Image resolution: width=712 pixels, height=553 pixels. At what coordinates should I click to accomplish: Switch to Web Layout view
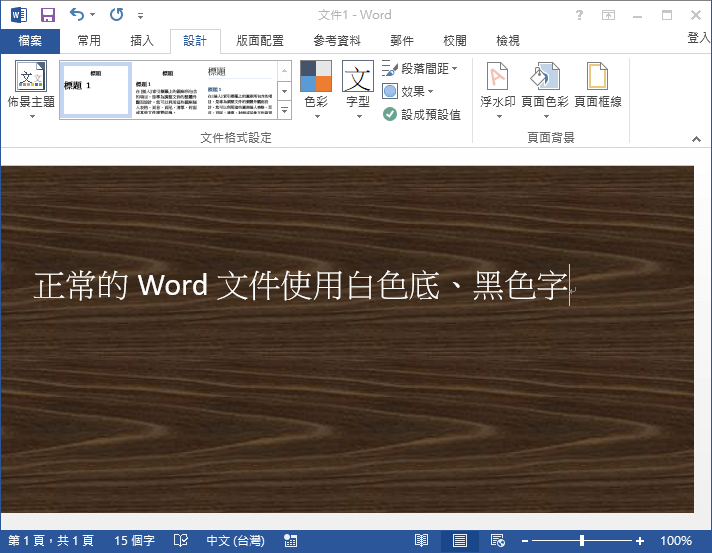[498, 541]
